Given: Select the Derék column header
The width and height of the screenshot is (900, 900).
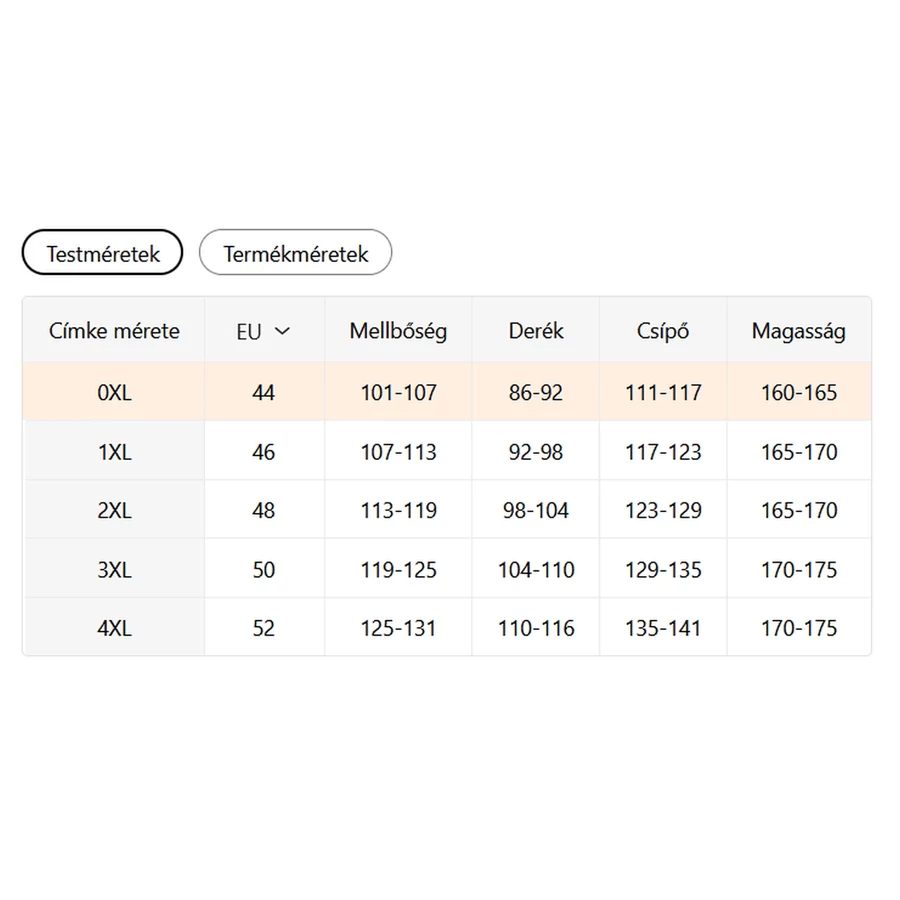Looking at the screenshot, I should [536, 331].
